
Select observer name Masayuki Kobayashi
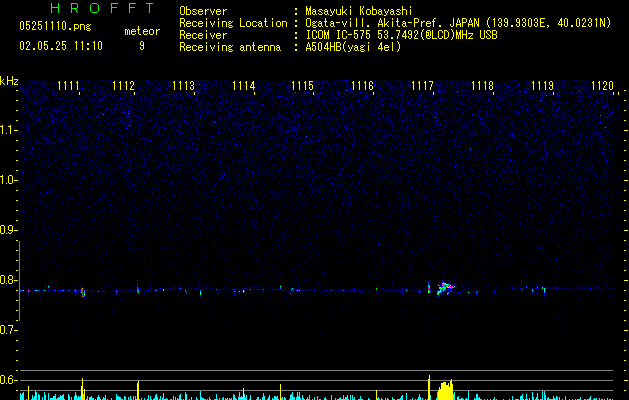(x=359, y=11)
